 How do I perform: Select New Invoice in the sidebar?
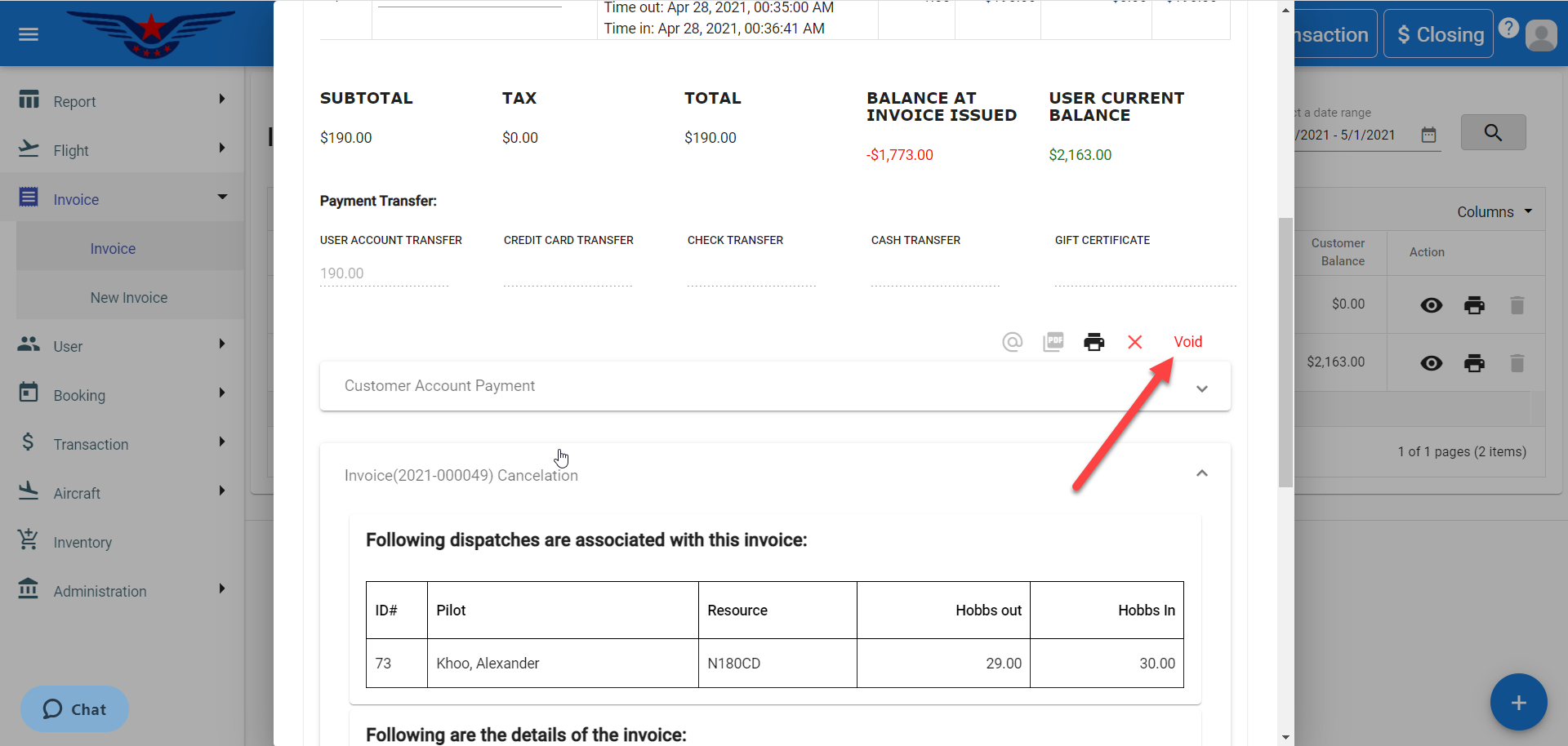tap(129, 298)
